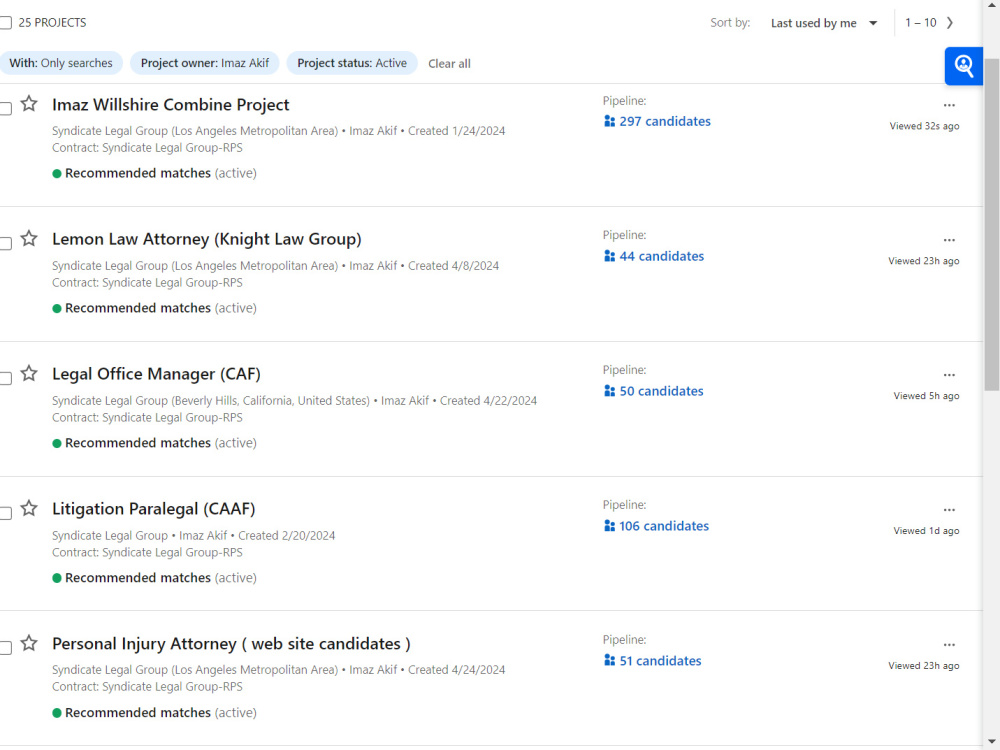Star the Lemon Law Attorney project
This screenshot has height=750, width=1000.
(x=29, y=239)
